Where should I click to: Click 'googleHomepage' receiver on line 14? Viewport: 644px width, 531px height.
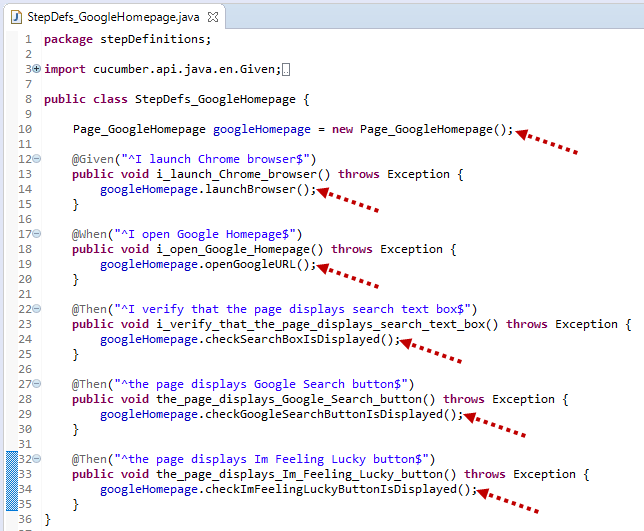coord(149,190)
